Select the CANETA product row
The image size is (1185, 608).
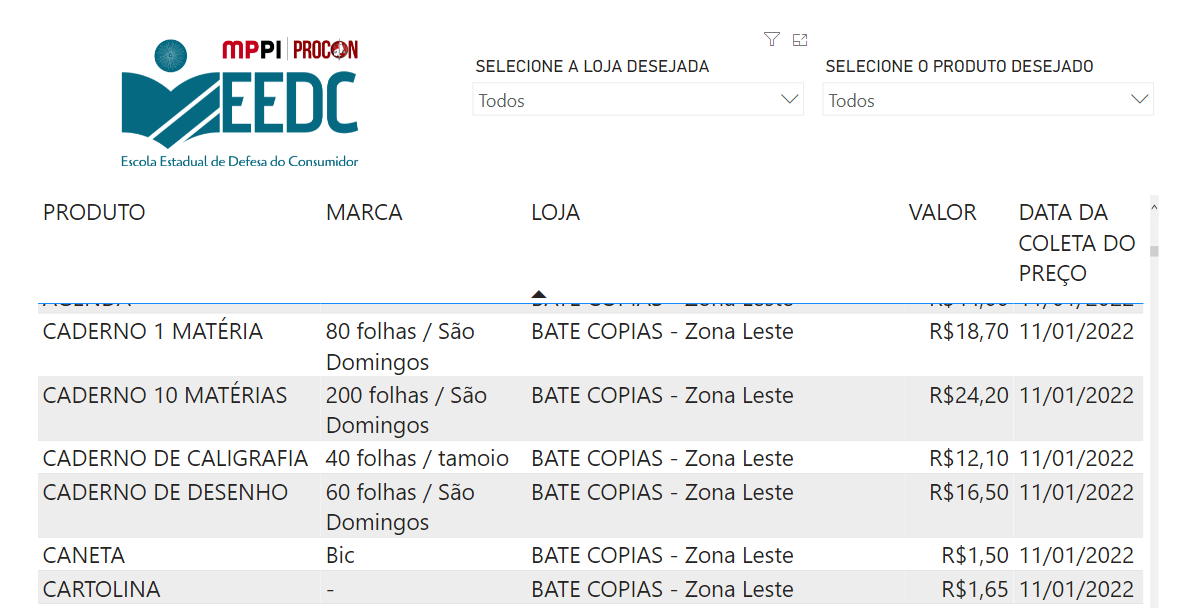coord(84,556)
